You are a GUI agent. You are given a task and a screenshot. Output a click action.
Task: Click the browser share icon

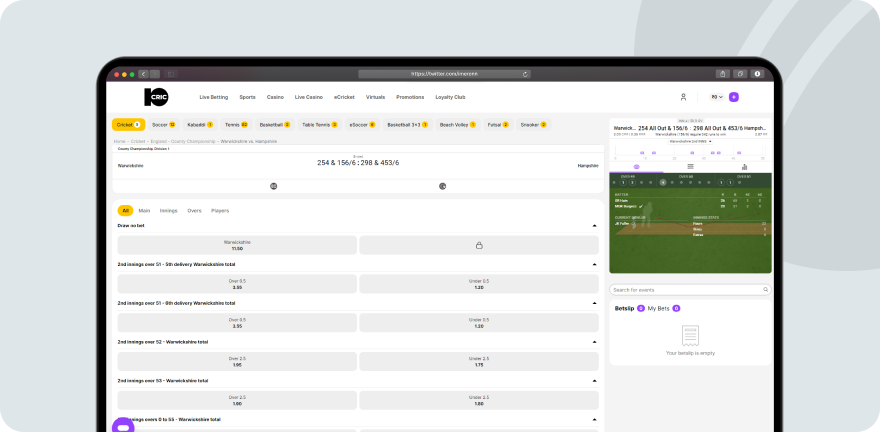pyautogui.click(x=722, y=74)
